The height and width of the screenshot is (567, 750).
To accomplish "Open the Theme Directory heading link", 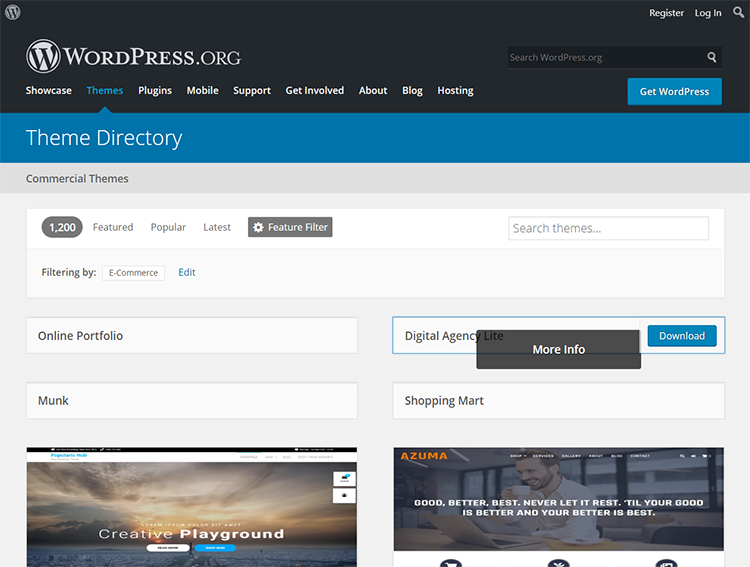I will [104, 138].
